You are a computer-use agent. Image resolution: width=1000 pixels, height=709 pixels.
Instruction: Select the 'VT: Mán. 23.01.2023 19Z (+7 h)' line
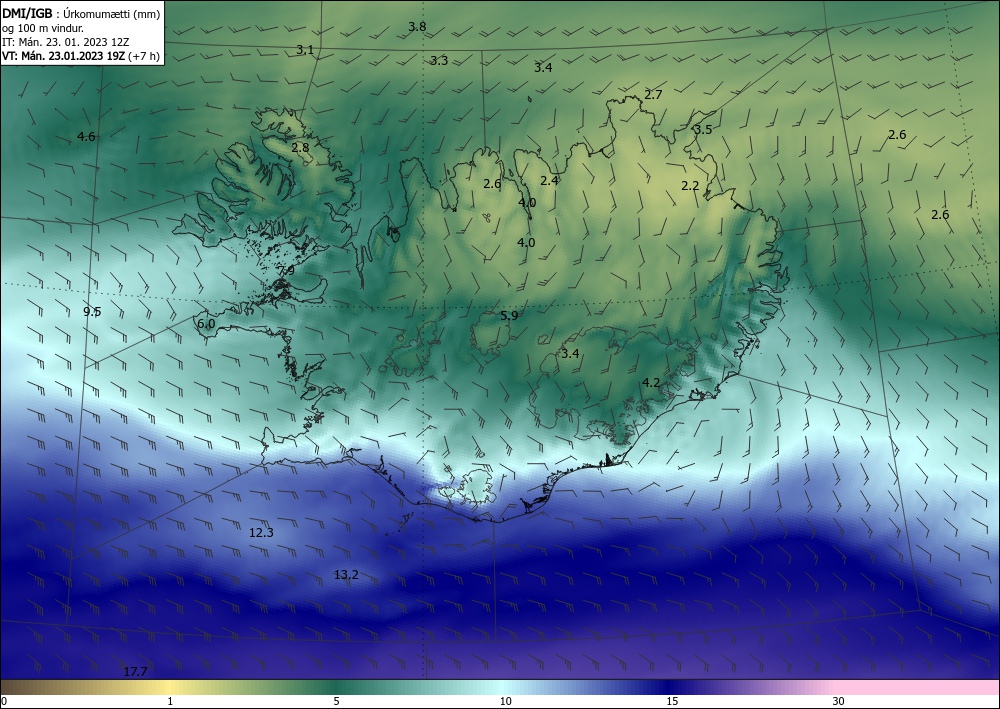tap(81, 55)
